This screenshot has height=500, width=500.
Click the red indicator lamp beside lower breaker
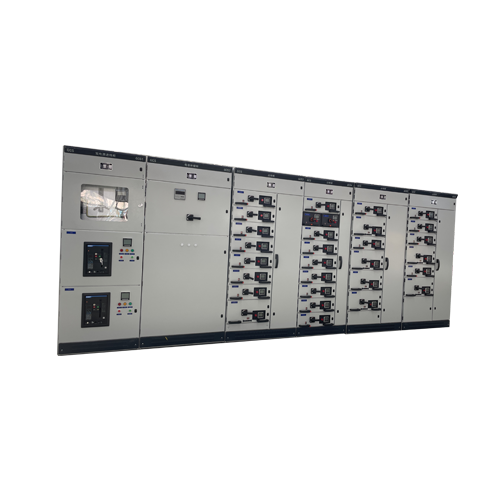120,303
